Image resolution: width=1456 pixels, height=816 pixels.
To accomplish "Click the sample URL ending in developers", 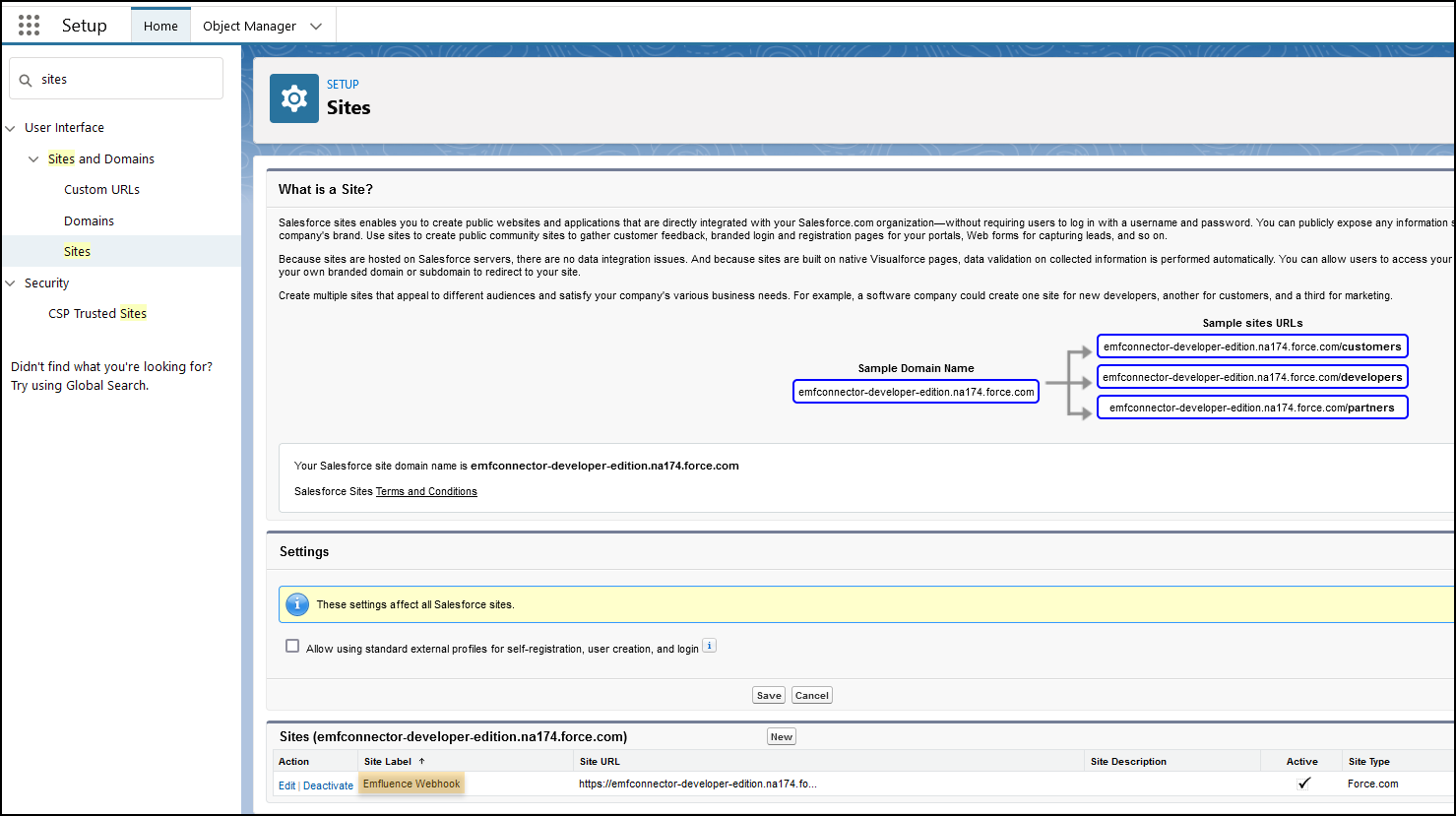I will click(x=1252, y=377).
